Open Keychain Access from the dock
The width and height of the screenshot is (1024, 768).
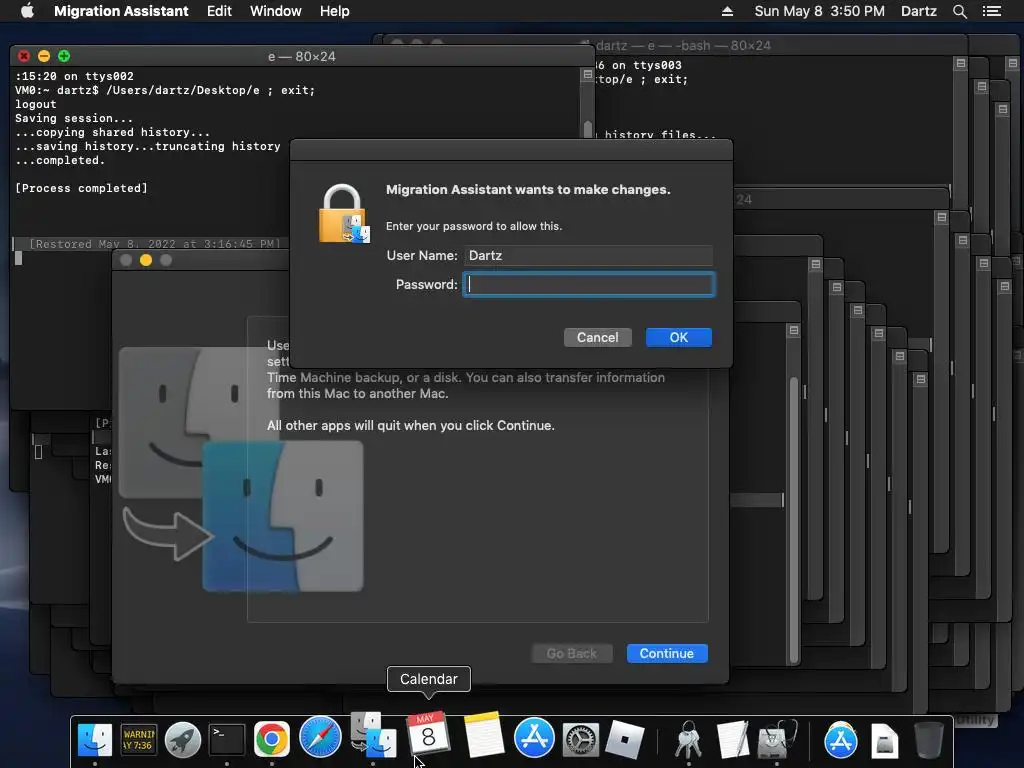point(688,739)
